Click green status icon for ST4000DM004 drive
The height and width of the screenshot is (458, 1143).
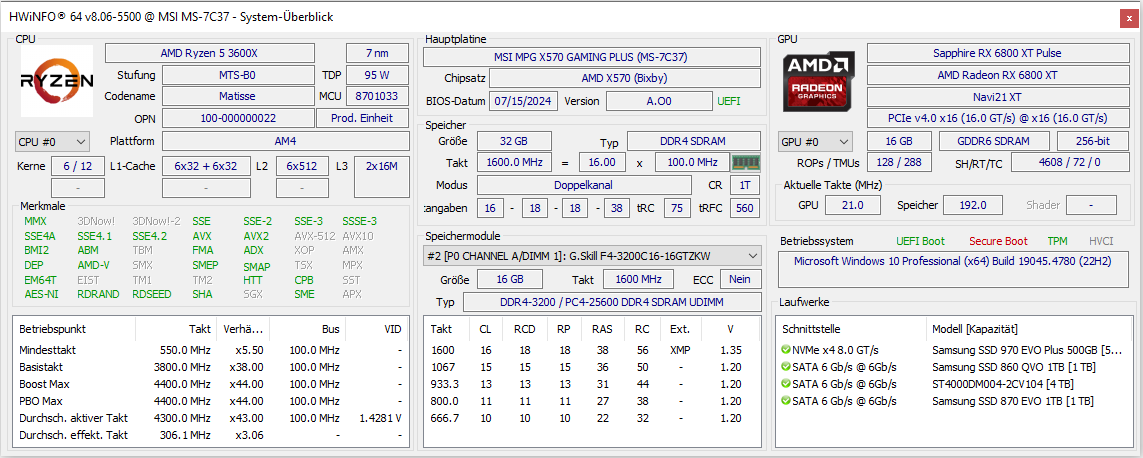[785, 384]
